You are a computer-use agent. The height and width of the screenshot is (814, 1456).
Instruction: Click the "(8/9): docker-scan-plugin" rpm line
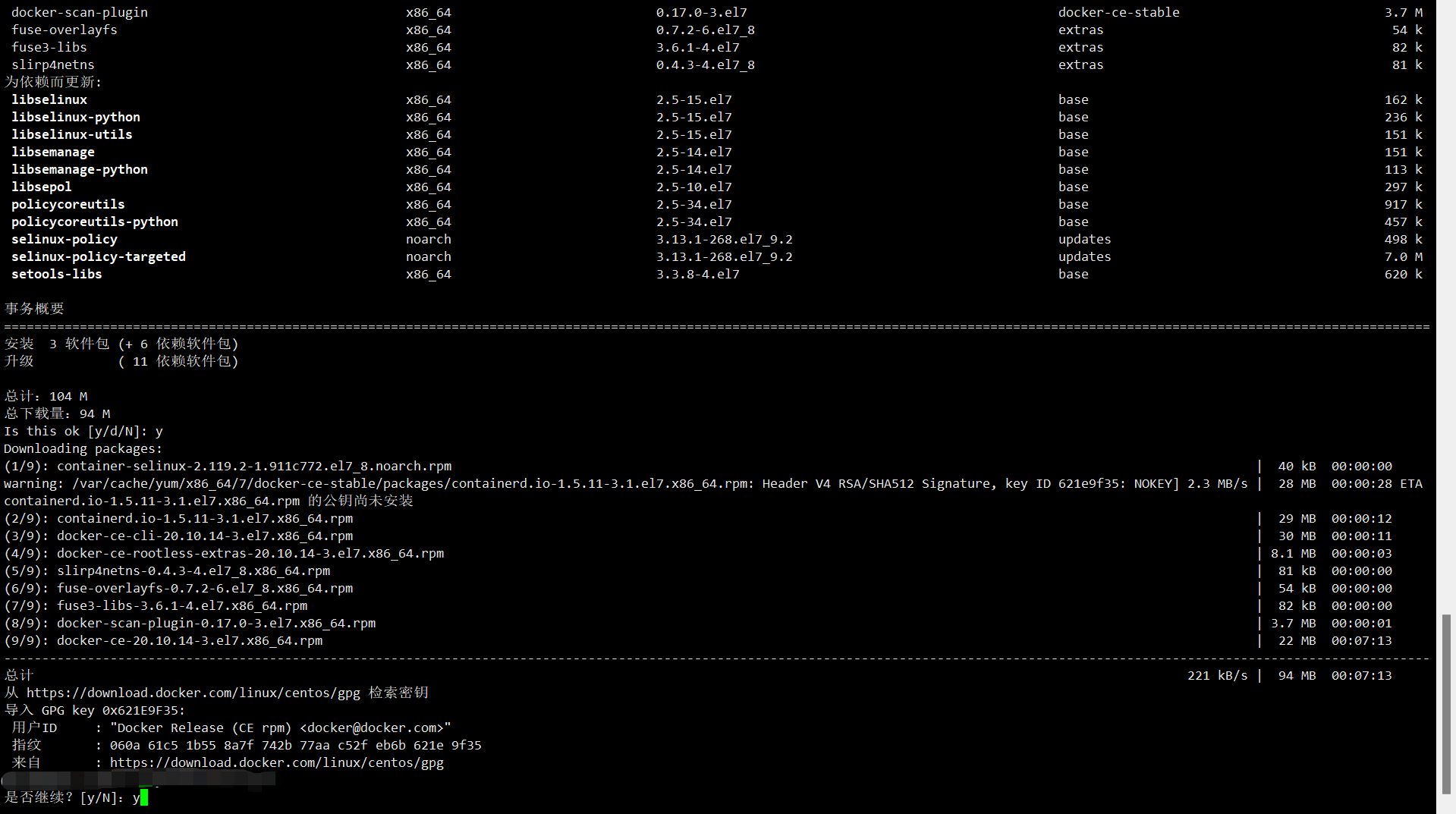[190, 623]
